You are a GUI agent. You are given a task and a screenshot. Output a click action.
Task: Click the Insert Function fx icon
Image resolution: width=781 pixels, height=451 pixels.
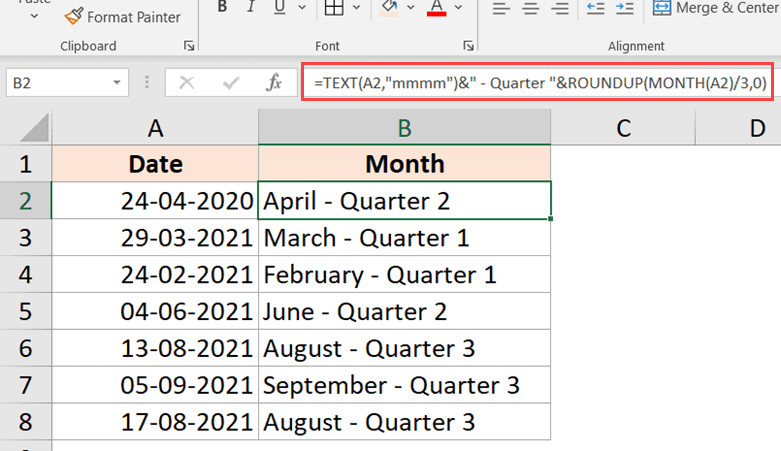click(274, 83)
